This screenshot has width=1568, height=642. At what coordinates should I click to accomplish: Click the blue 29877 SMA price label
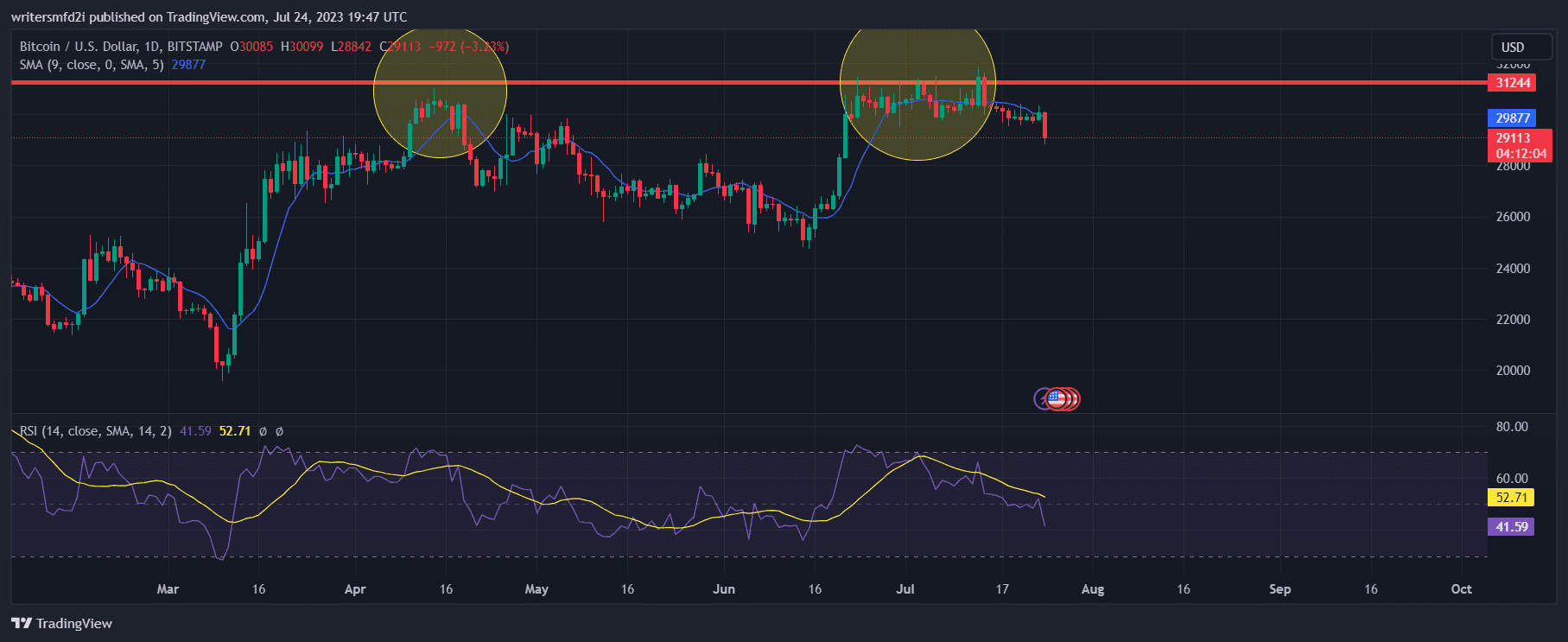click(x=1513, y=118)
